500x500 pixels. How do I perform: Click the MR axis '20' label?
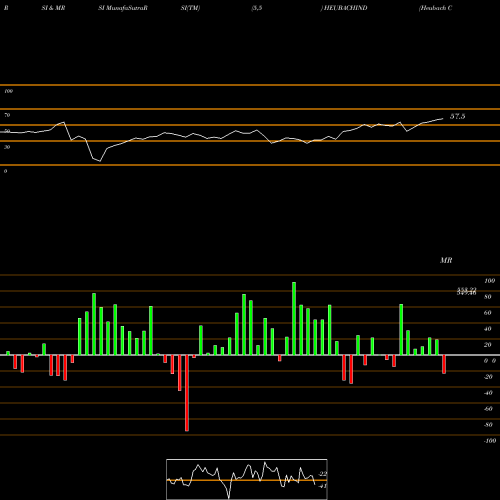click(x=488, y=345)
